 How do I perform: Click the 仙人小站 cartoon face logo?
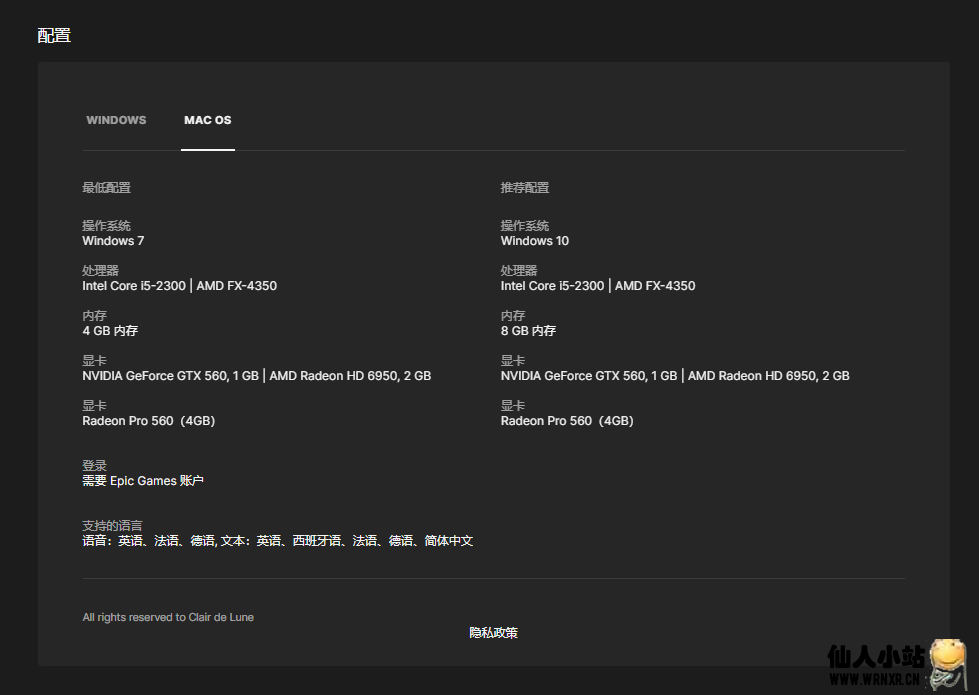[948, 661]
